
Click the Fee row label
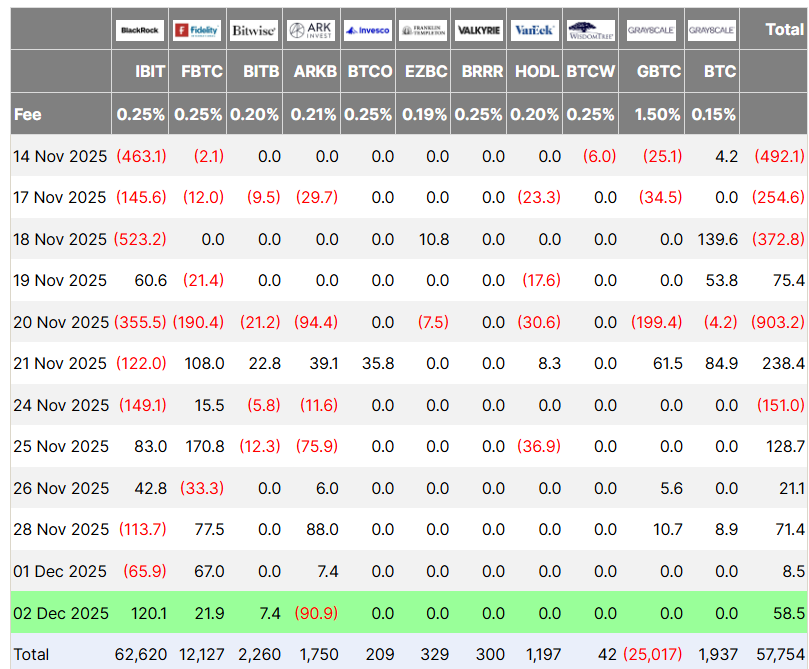[x=28, y=114]
